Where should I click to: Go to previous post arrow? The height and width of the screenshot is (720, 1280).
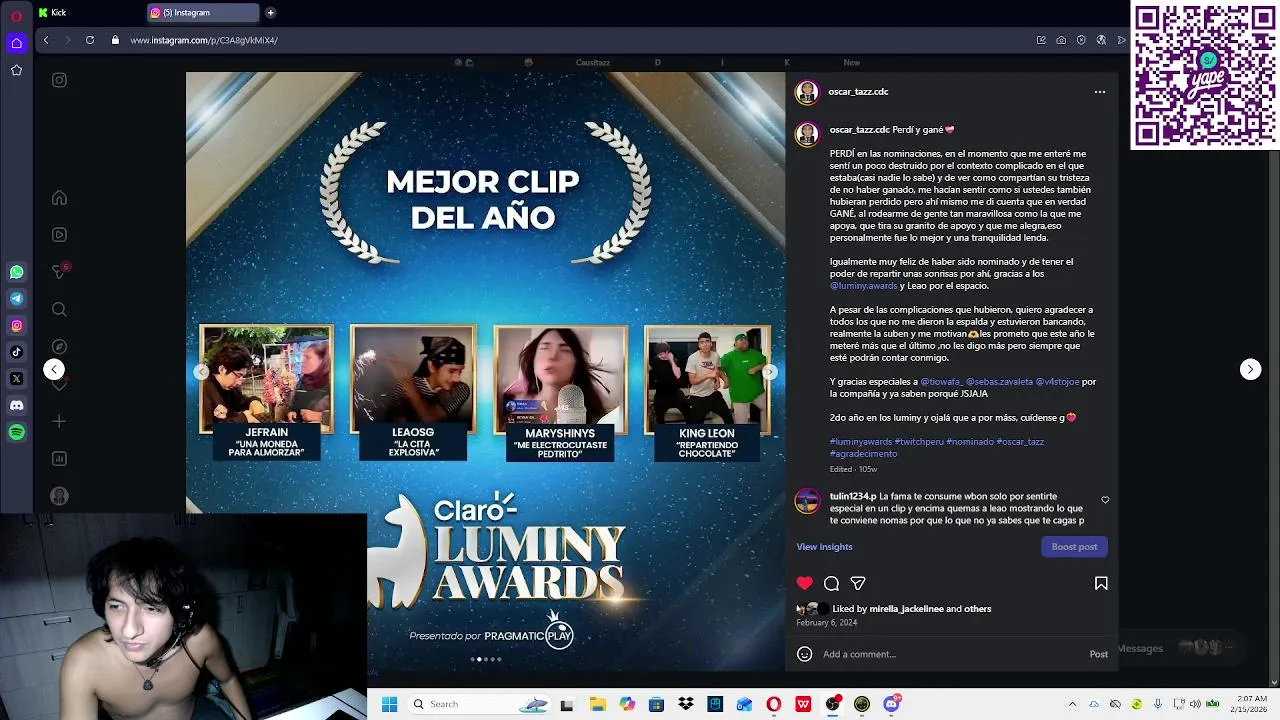[x=54, y=369]
